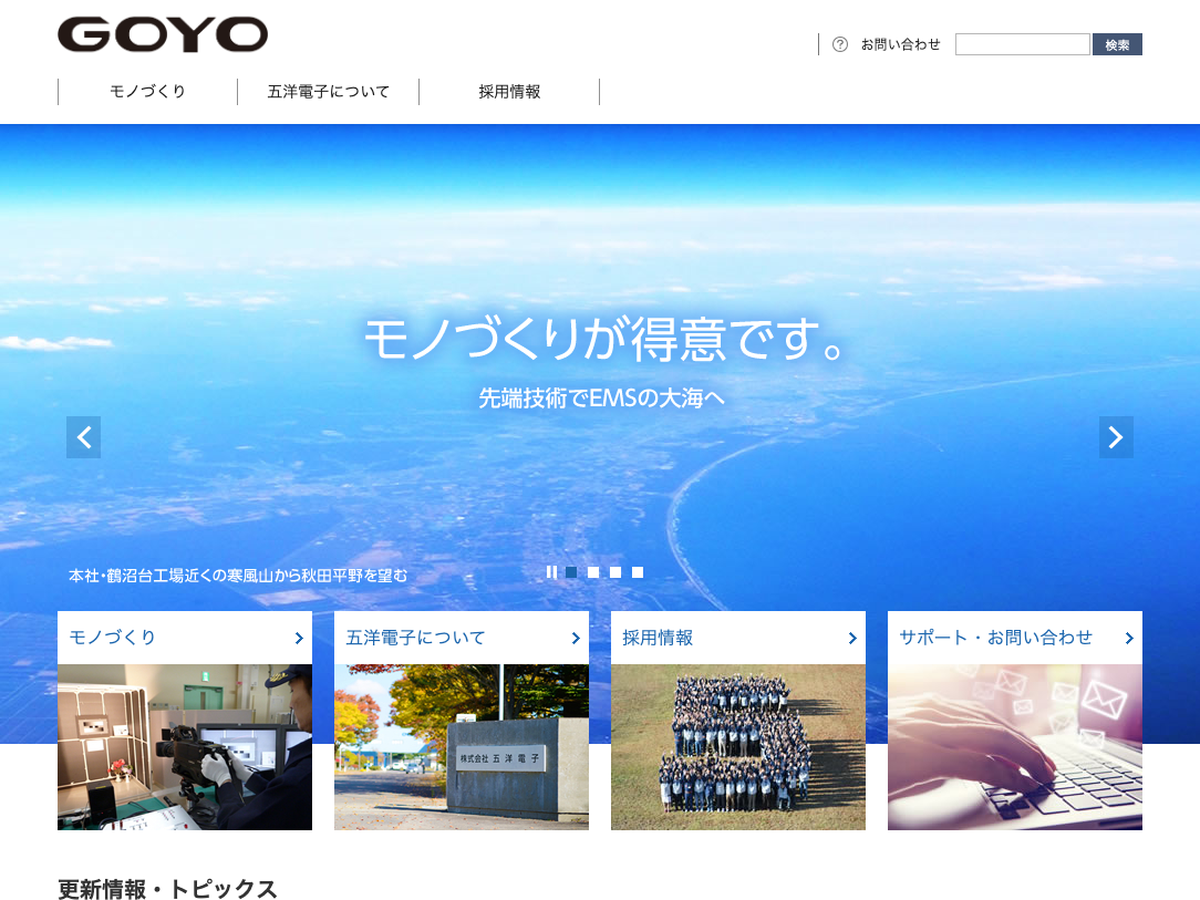The width and height of the screenshot is (1200, 900).
Task: Open モノづくり in top navigation
Action: (x=148, y=92)
